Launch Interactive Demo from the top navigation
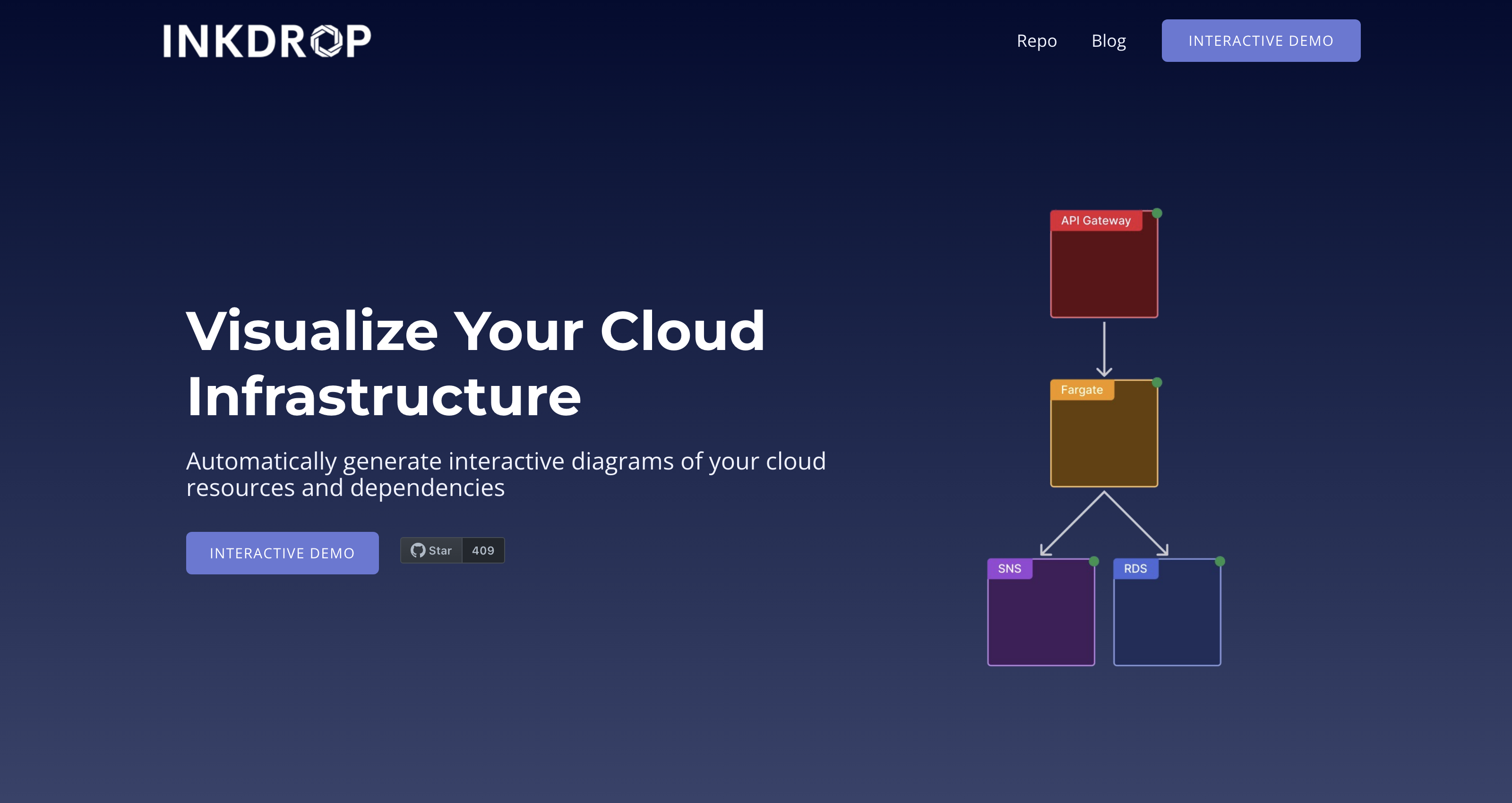This screenshot has height=803, width=1512. click(1261, 41)
